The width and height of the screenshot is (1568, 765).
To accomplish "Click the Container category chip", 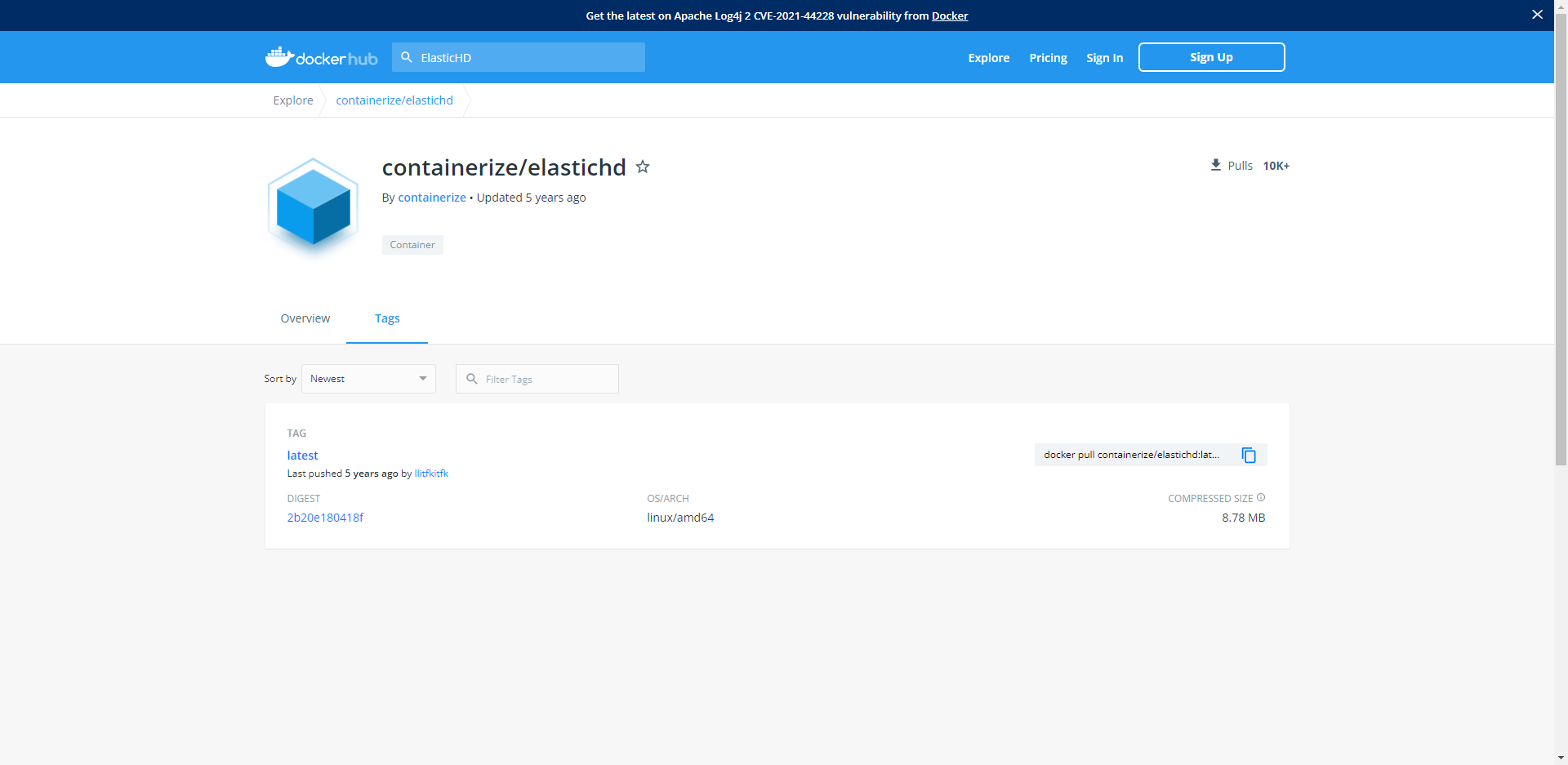I will (412, 245).
